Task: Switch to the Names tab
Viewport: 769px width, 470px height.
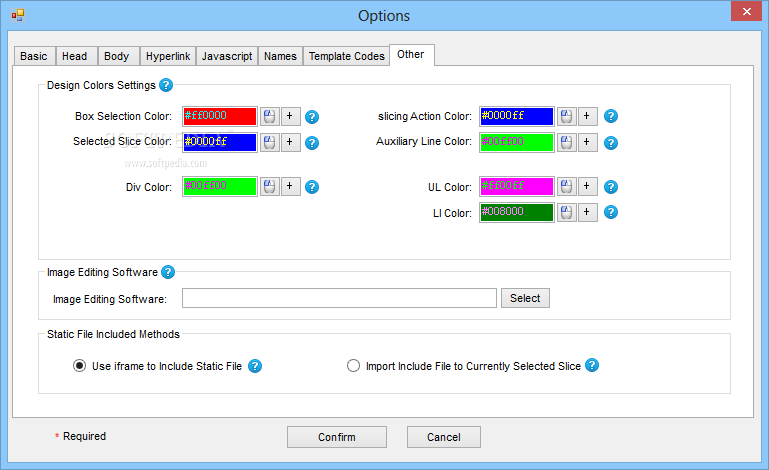Action: [x=281, y=56]
